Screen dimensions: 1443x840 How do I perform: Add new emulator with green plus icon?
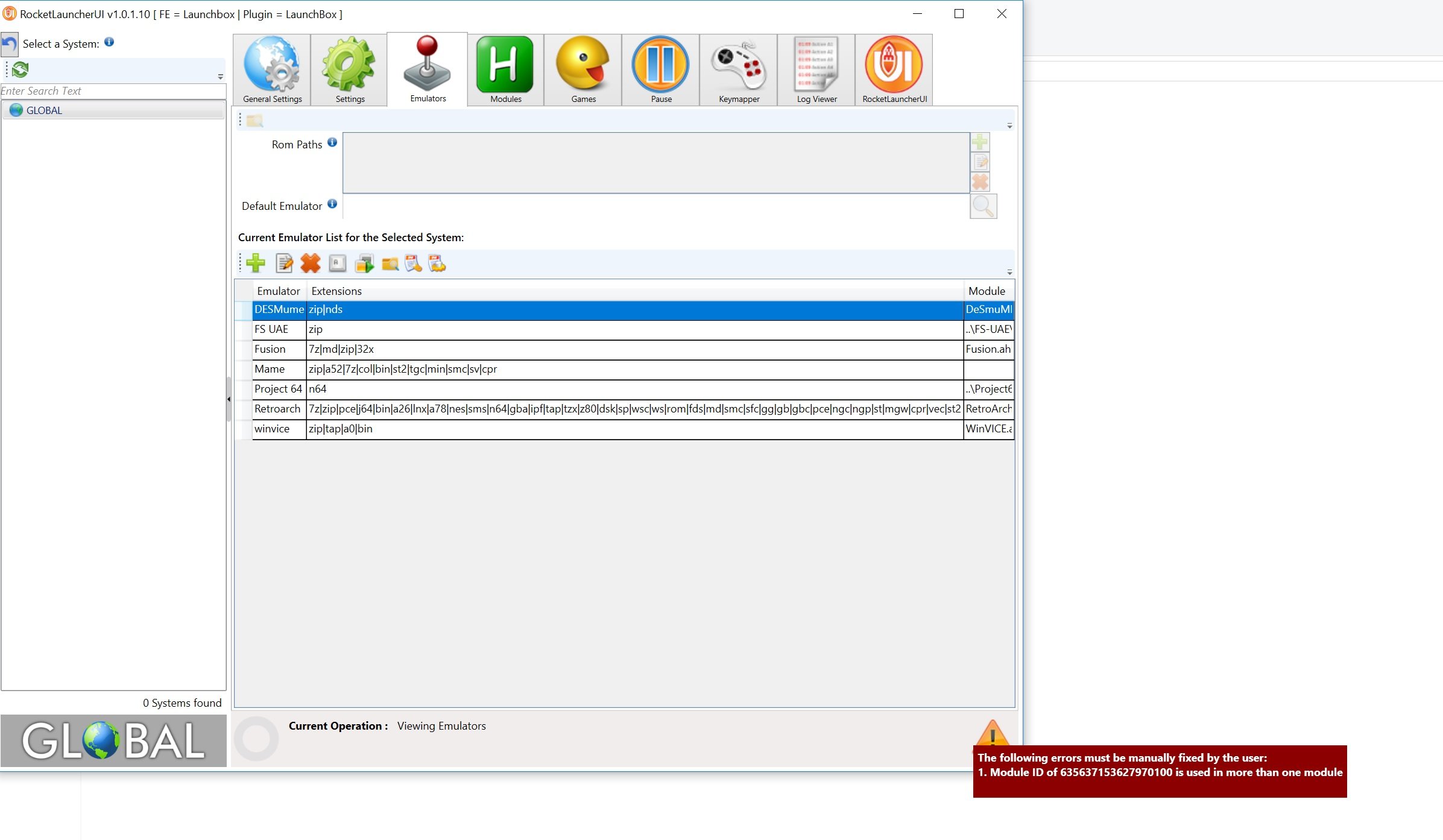click(256, 263)
